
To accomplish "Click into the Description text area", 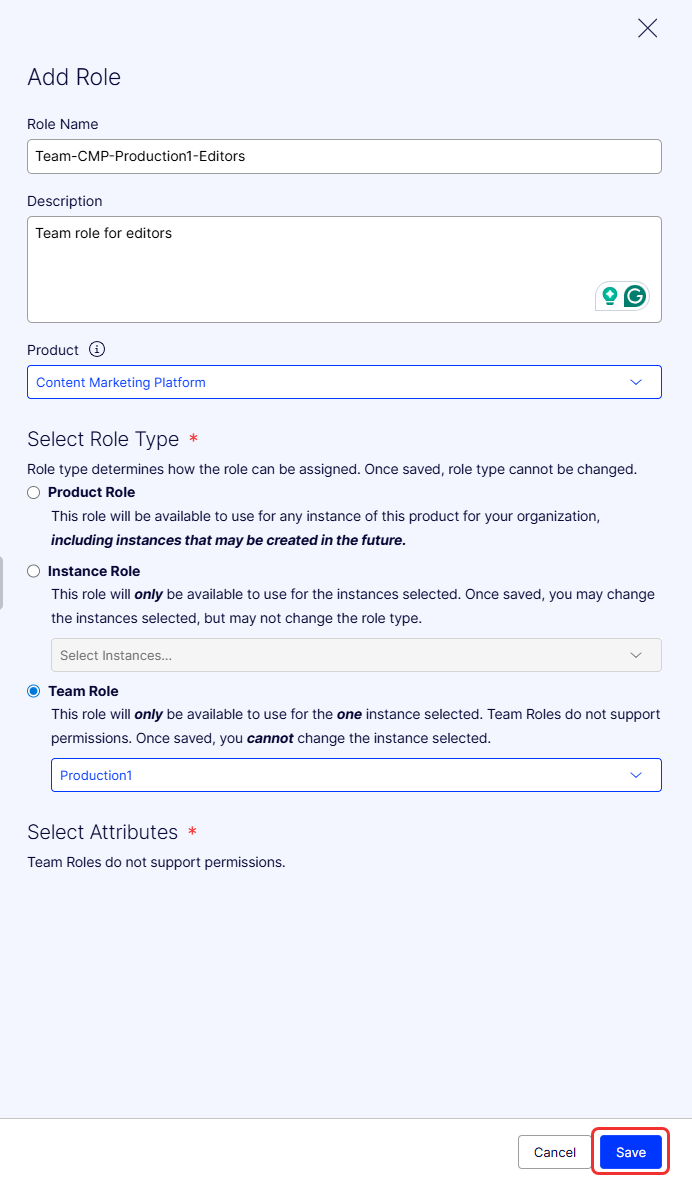I will pyautogui.click(x=344, y=269).
